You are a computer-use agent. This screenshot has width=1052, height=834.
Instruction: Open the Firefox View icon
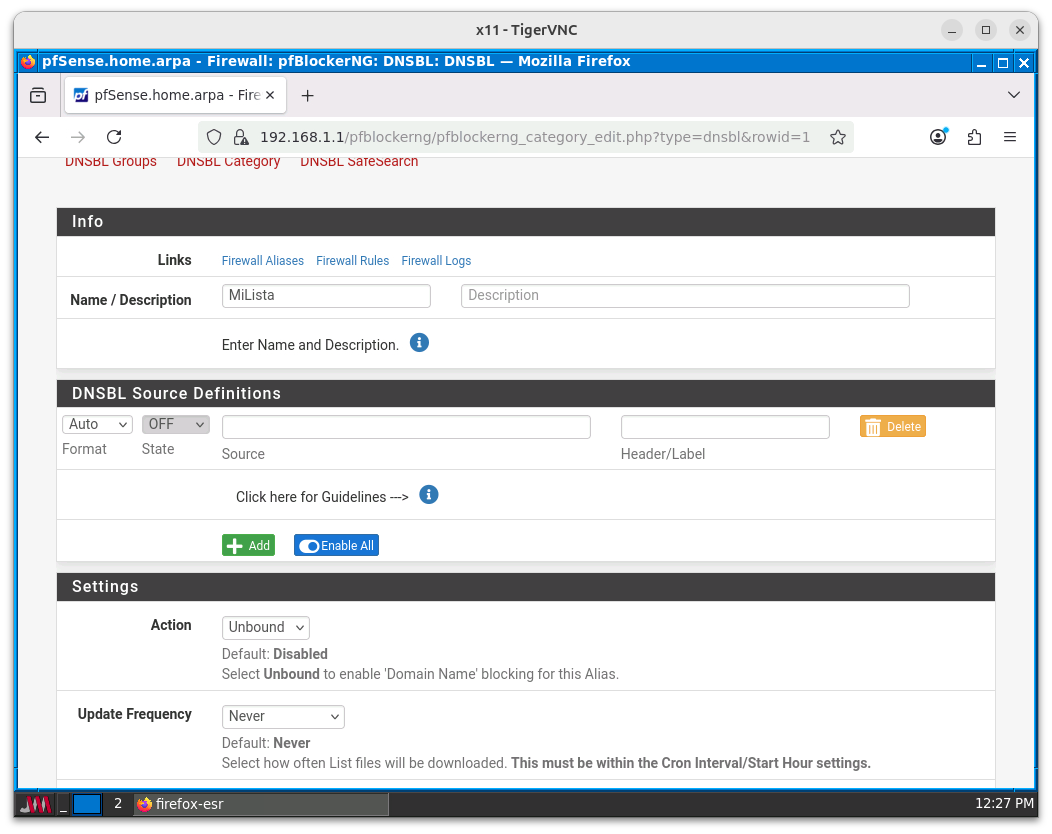pos(38,95)
